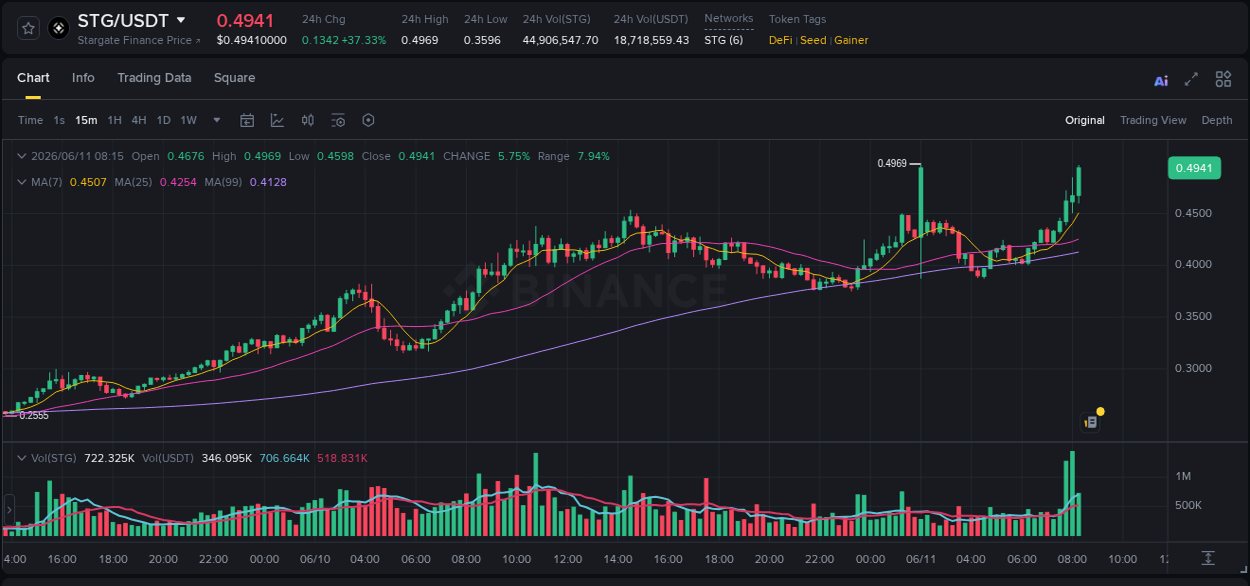Click the Stargate token logo icon

click(x=59, y=28)
